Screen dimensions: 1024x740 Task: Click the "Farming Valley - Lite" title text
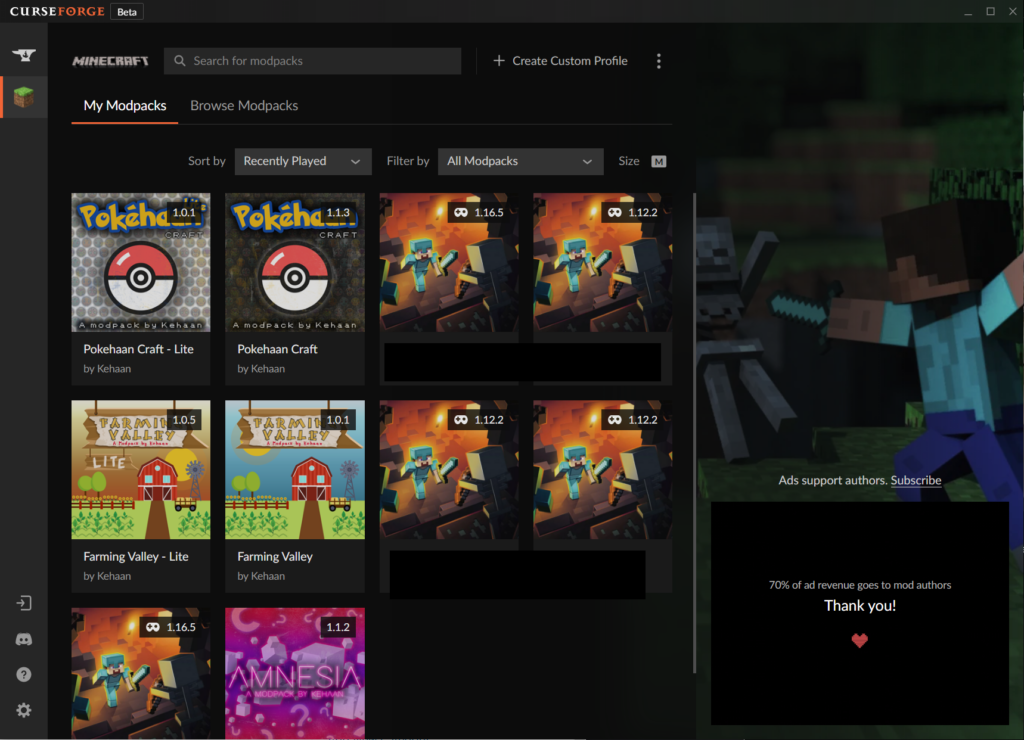(136, 556)
